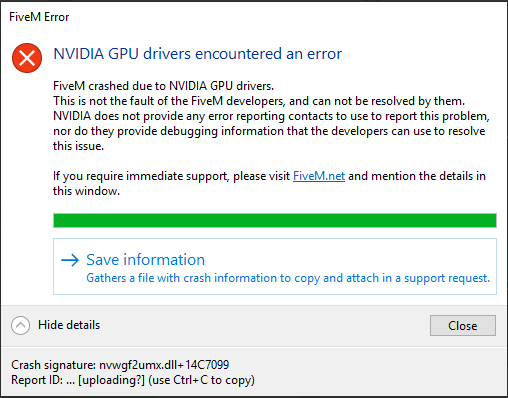Click the 'NVIDIA does not provide any error reporting' line
The image size is (508, 398).
tap(271, 116)
